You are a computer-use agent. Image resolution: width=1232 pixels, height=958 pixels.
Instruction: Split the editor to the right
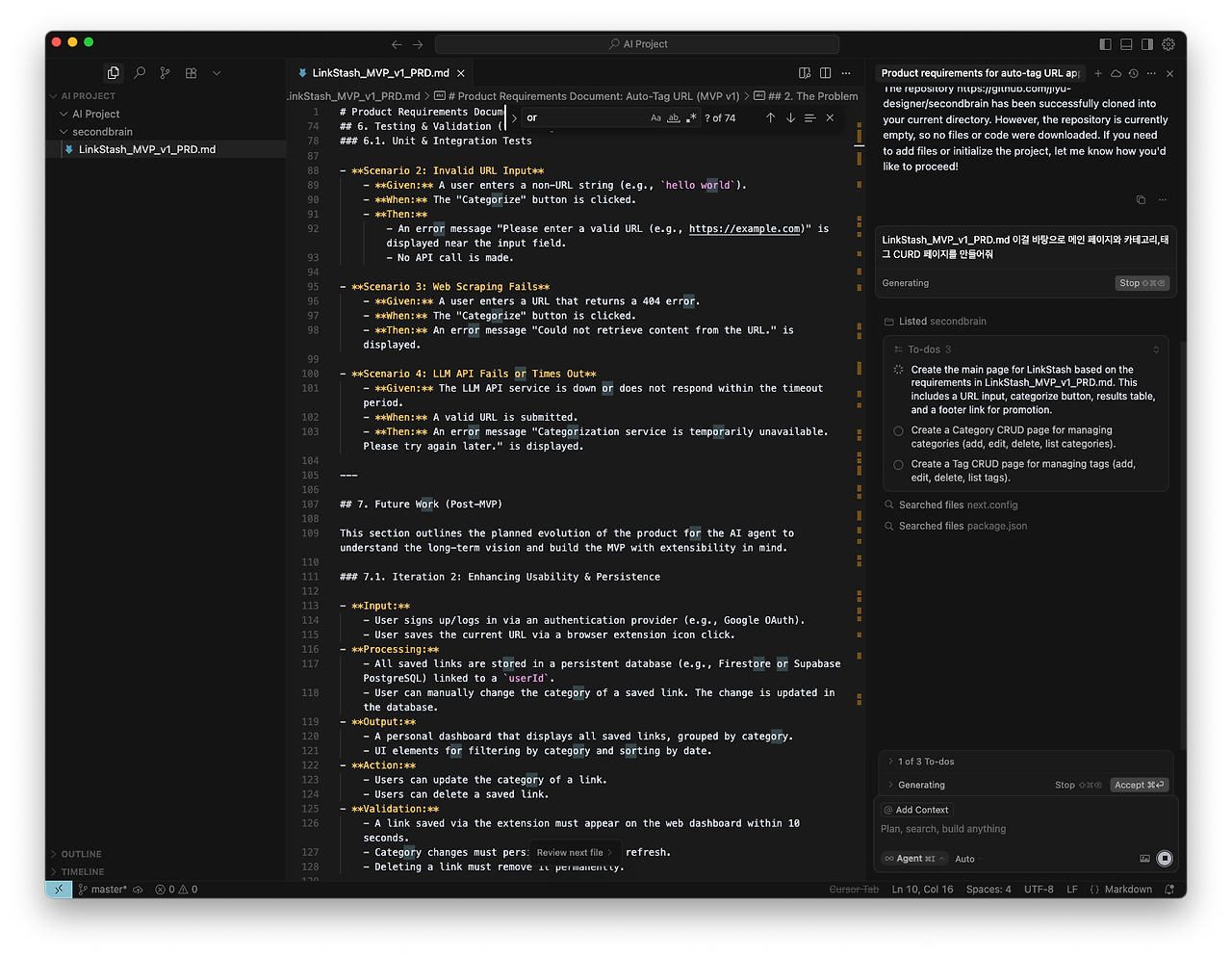coord(825,73)
